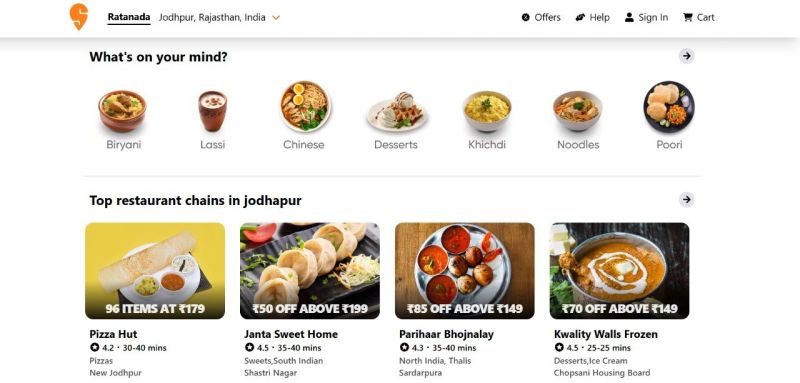Open the Janta Sweet Home name link
The image size is (800, 383).
[x=291, y=335]
